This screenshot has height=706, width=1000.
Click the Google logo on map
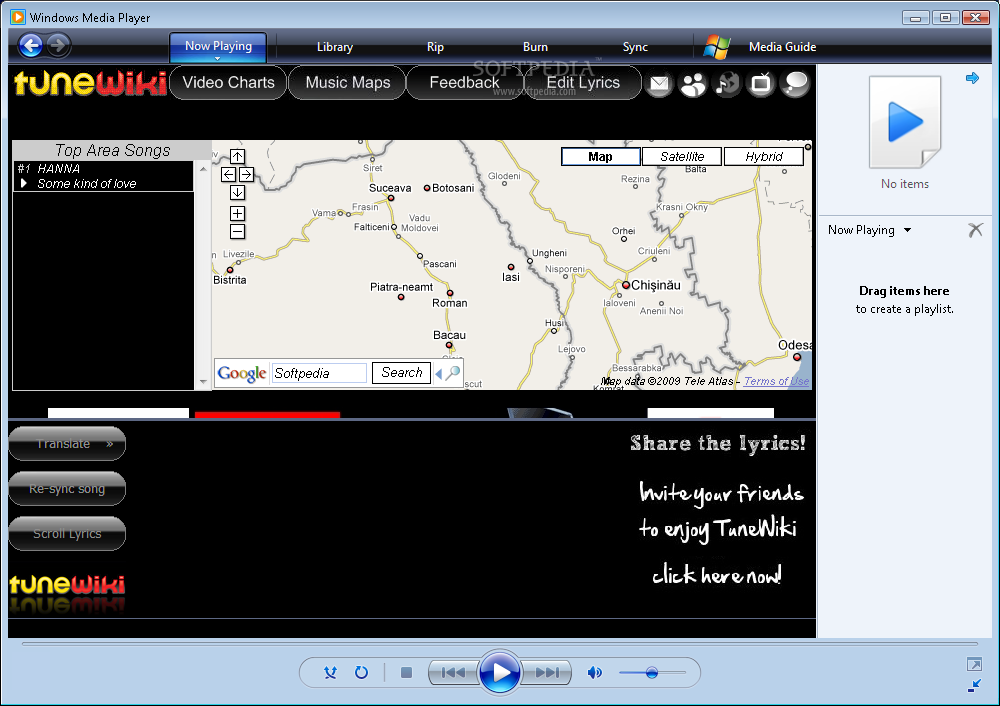242,373
